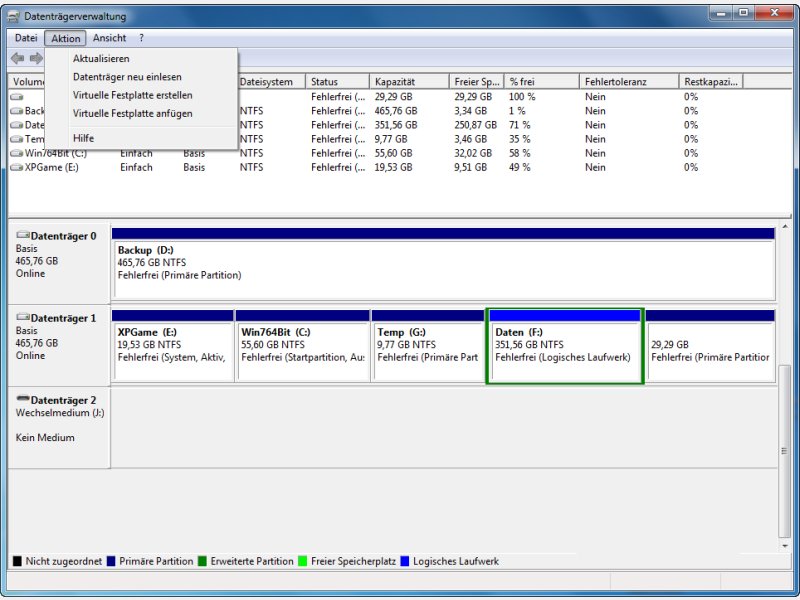Click the Datenträger 1 disk label panel

59,345
